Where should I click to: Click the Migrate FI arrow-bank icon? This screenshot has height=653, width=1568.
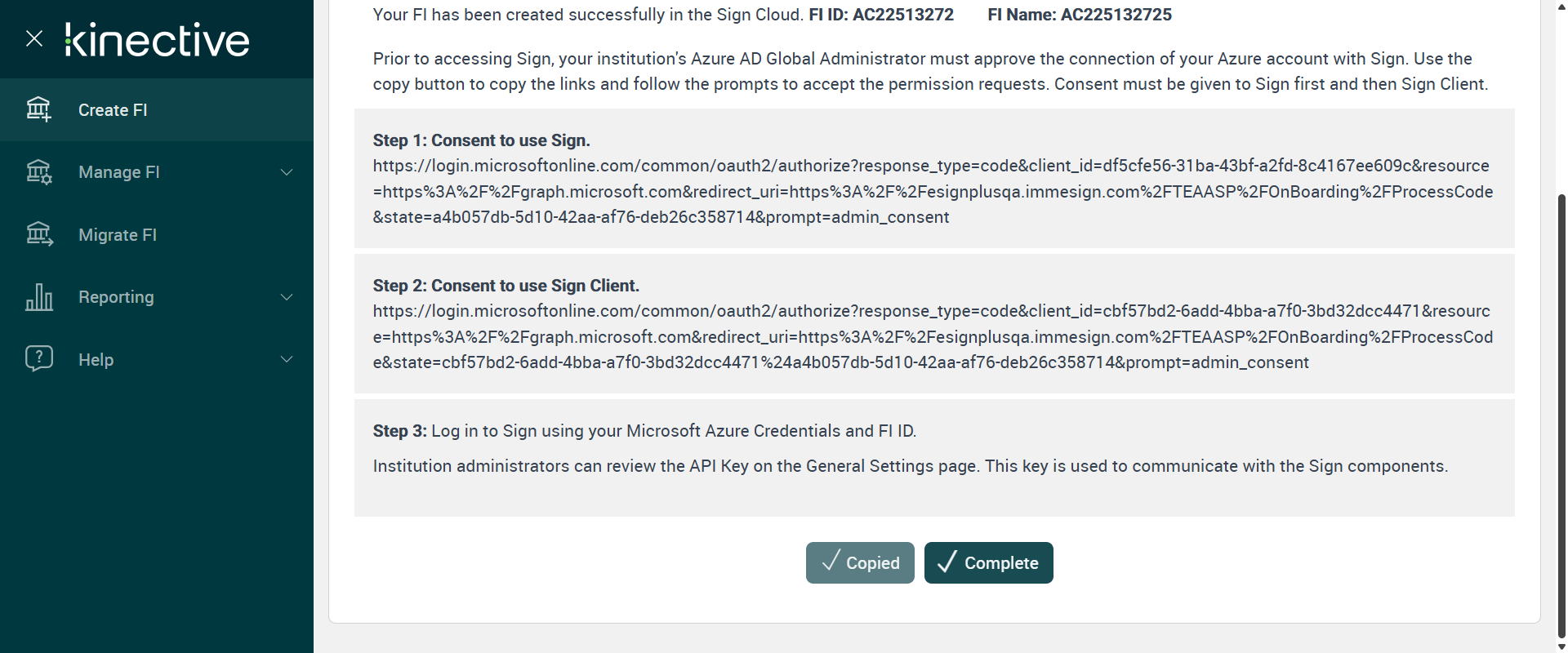[38, 234]
